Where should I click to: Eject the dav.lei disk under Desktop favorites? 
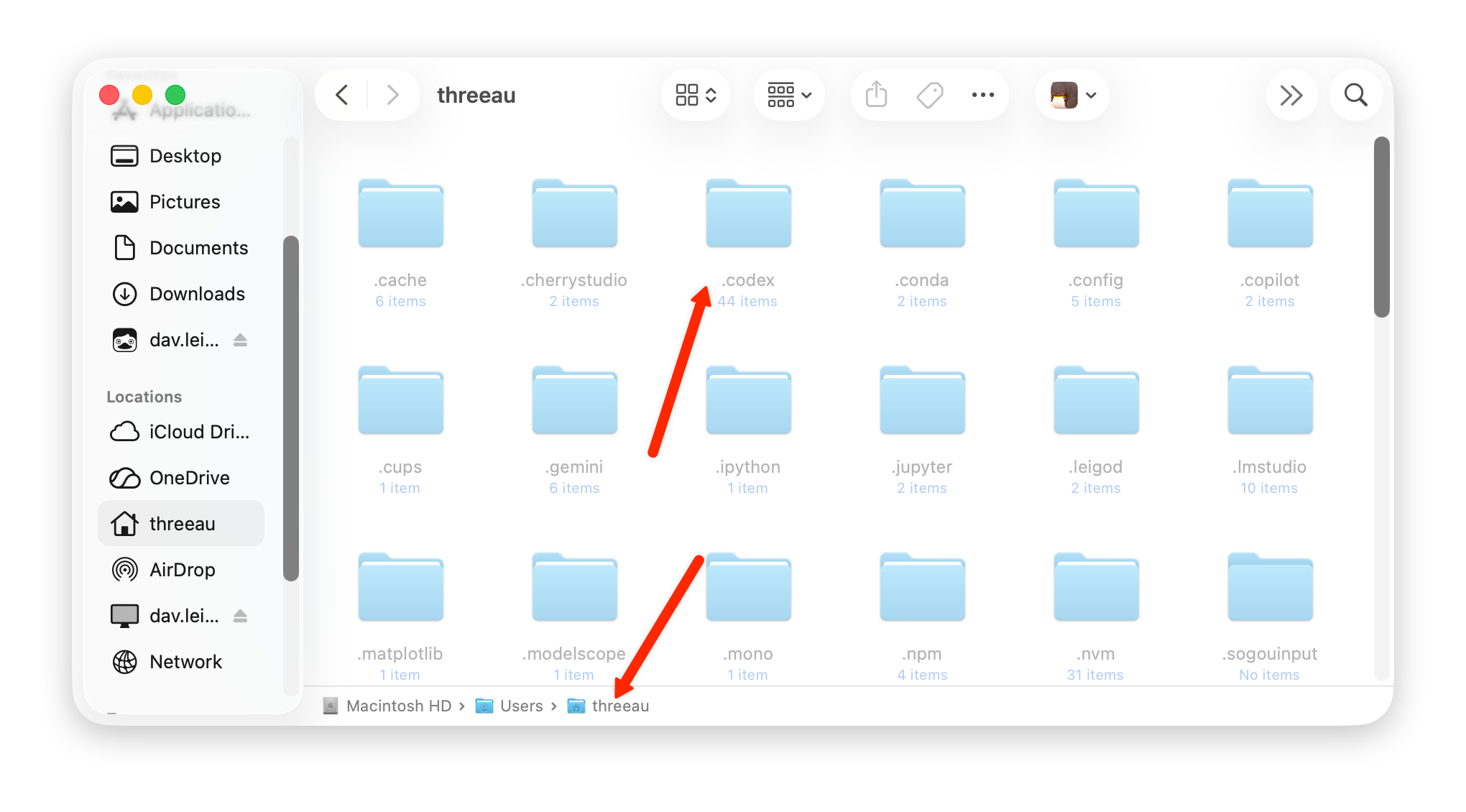pos(240,340)
